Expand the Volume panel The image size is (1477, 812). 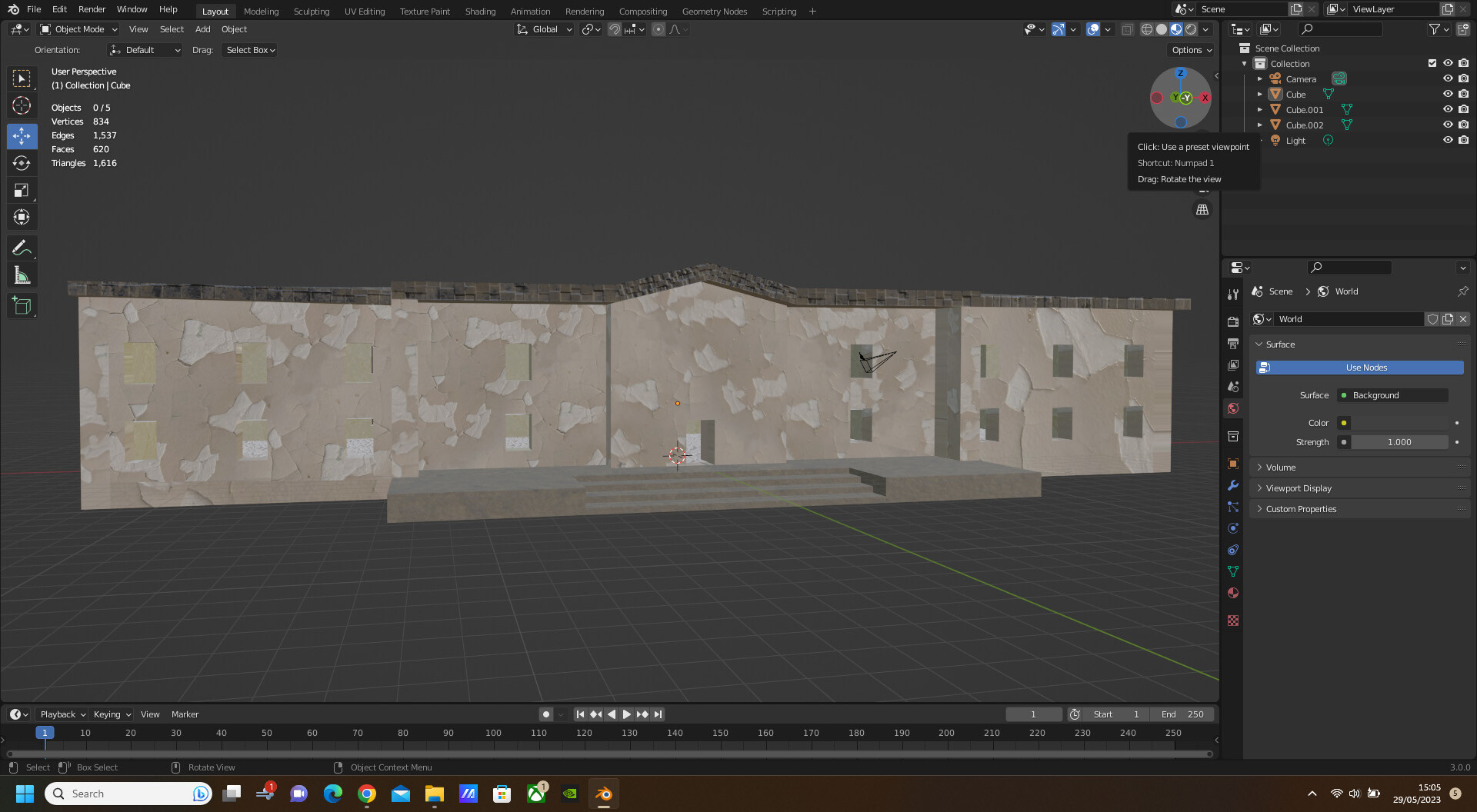[x=1281, y=468]
